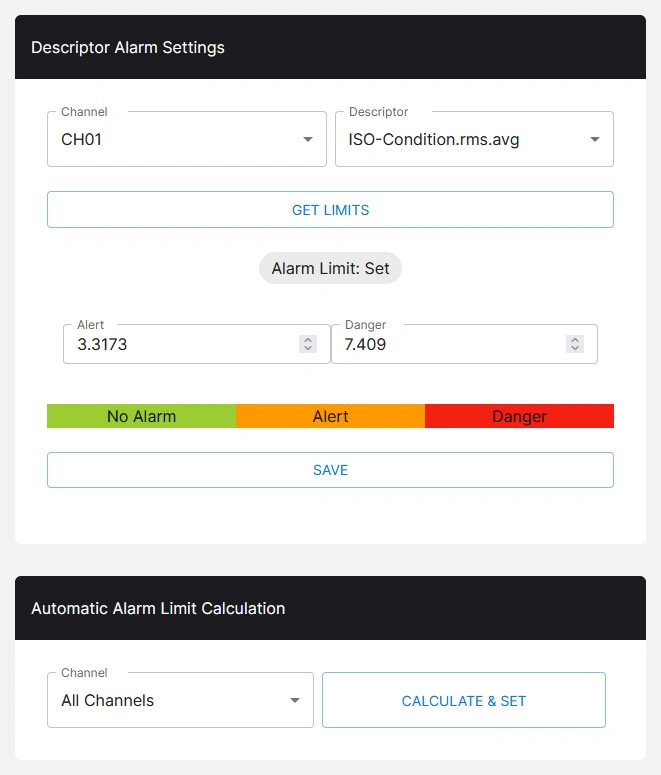Open the CH01 channel dropdown arrow
This screenshot has width=661, height=775.
point(308,140)
